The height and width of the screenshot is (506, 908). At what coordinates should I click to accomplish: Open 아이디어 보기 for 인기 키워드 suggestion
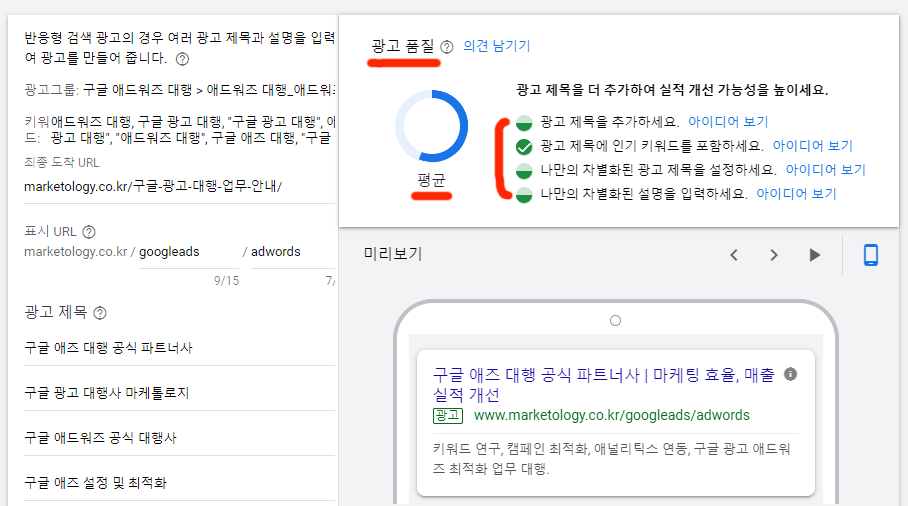coord(812,146)
